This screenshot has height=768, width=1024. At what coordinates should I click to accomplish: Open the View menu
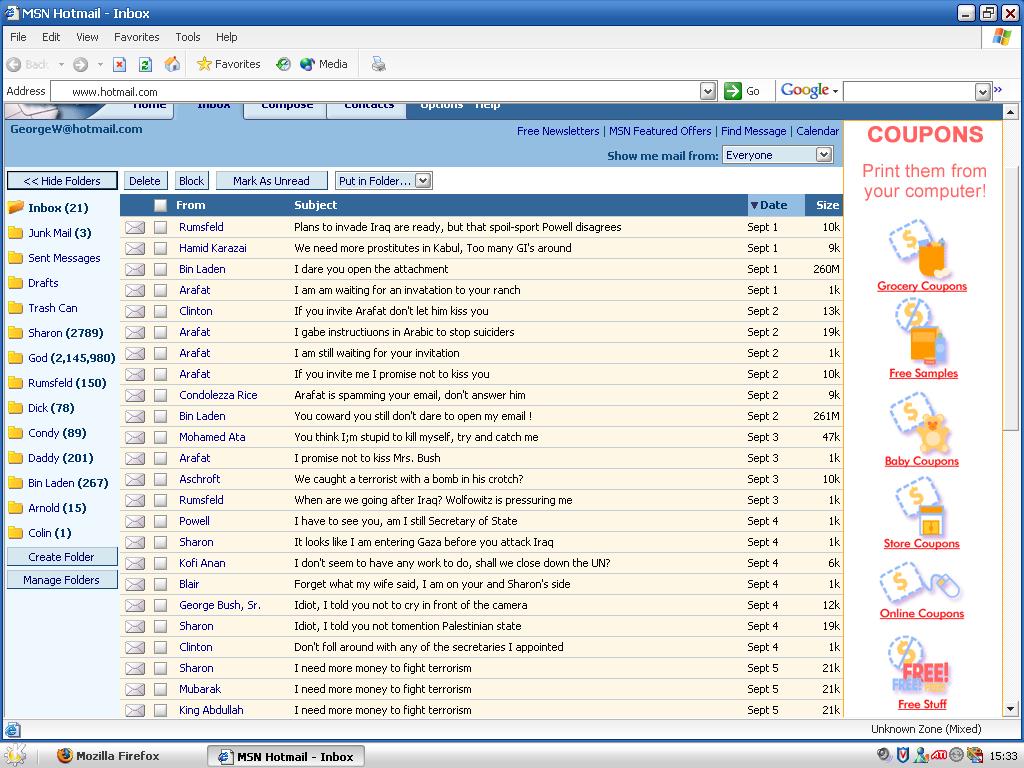coord(87,37)
